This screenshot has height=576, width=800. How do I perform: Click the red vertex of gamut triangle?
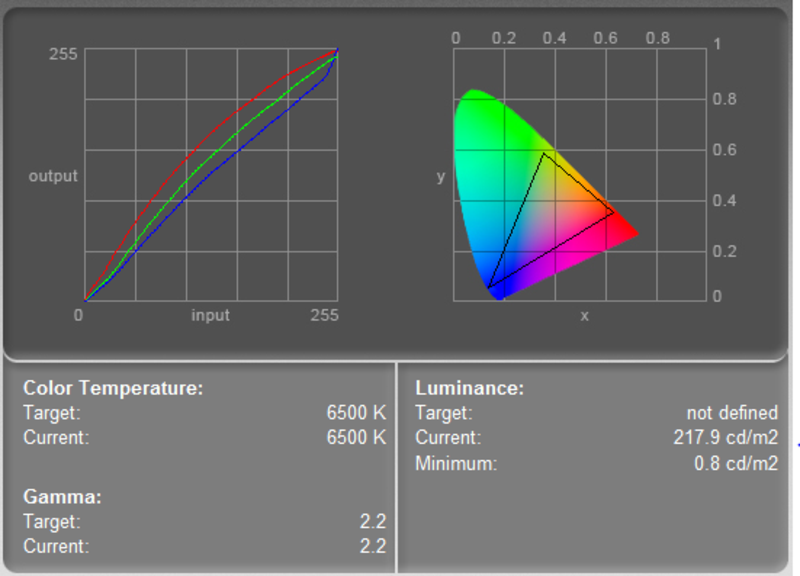[613, 212]
